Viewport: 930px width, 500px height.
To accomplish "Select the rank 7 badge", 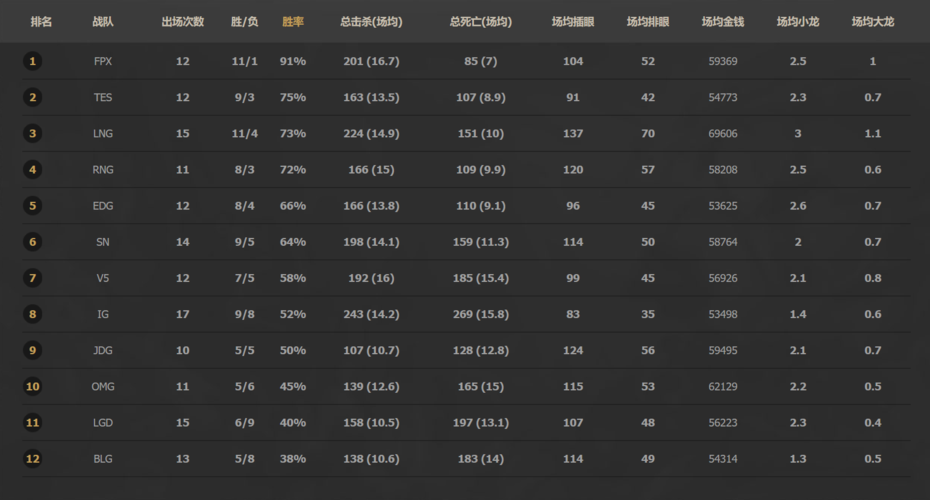I will coord(33,278).
